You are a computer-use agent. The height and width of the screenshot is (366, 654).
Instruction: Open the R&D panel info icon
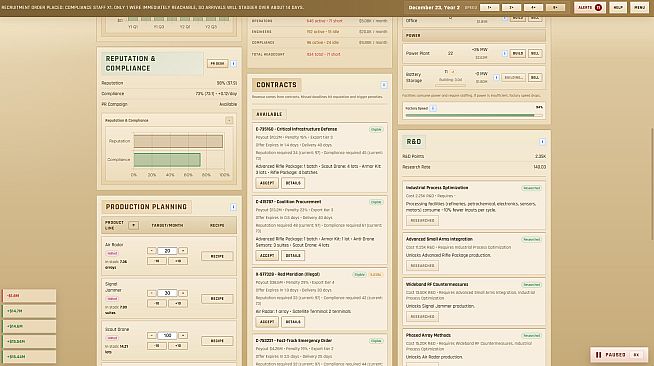click(542, 142)
